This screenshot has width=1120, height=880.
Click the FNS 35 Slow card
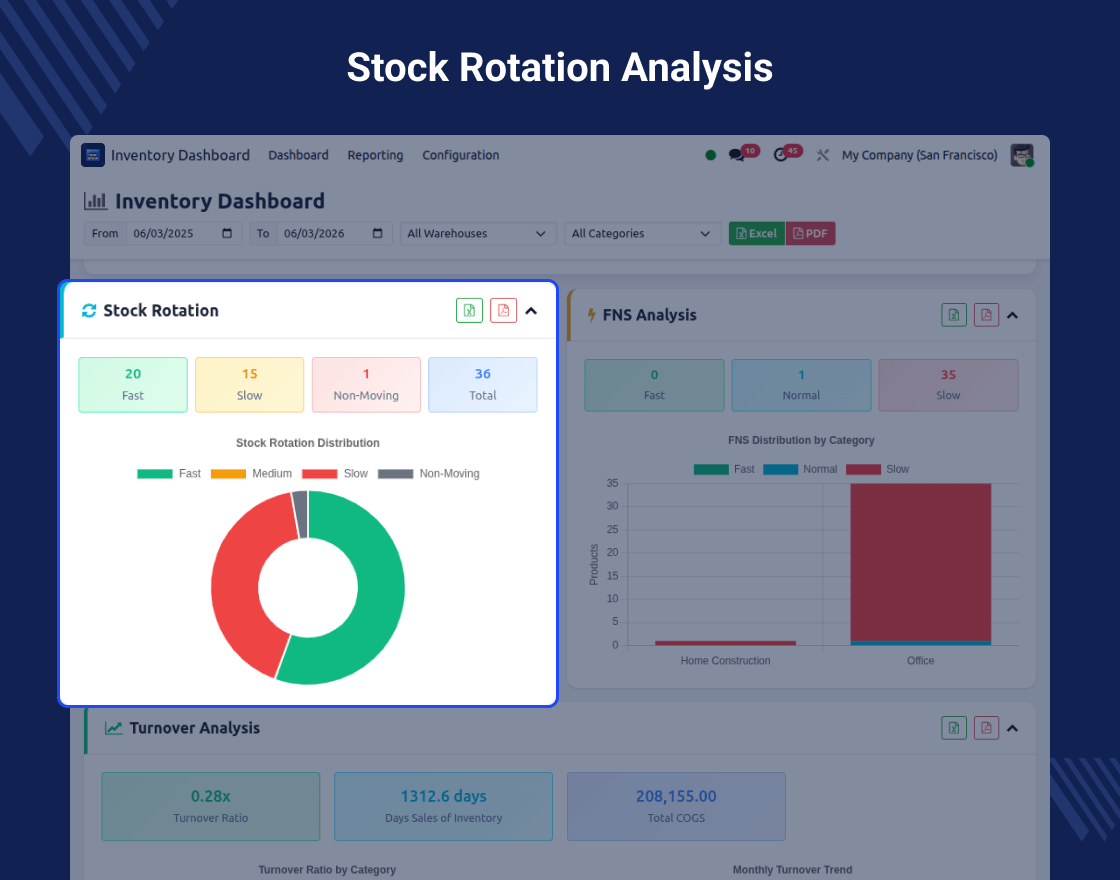pos(948,385)
